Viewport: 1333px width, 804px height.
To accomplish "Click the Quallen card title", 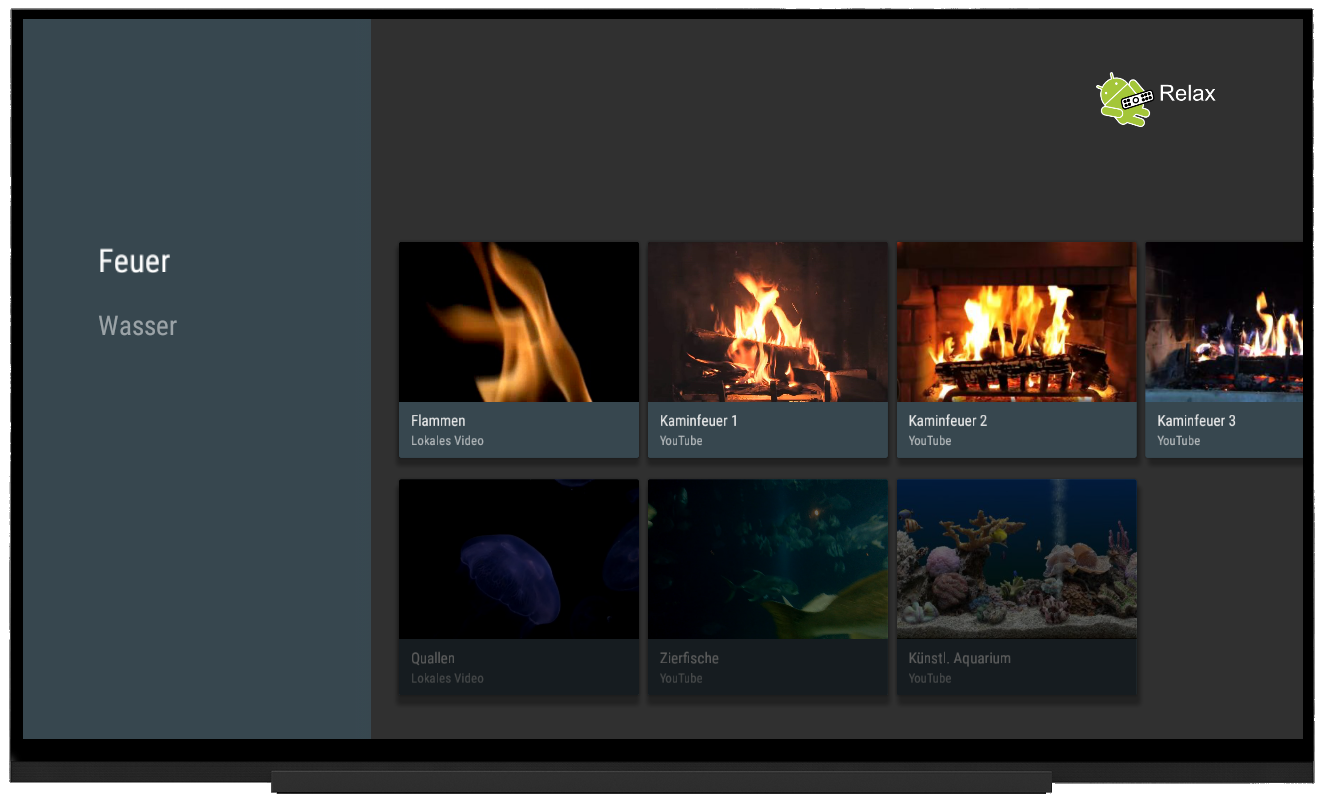I will 433,659.
